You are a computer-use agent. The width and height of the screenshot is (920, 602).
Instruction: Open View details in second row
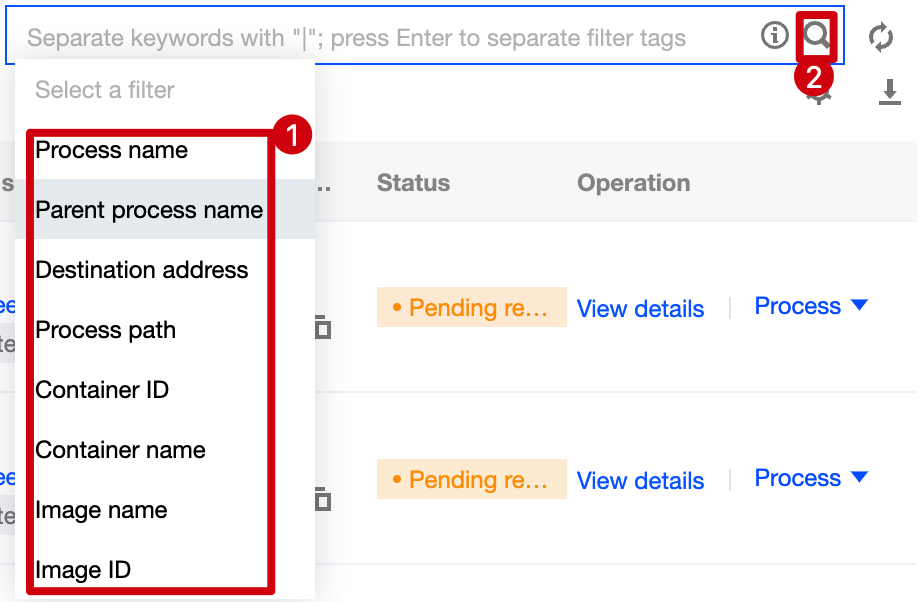click(x=640, y=481)
